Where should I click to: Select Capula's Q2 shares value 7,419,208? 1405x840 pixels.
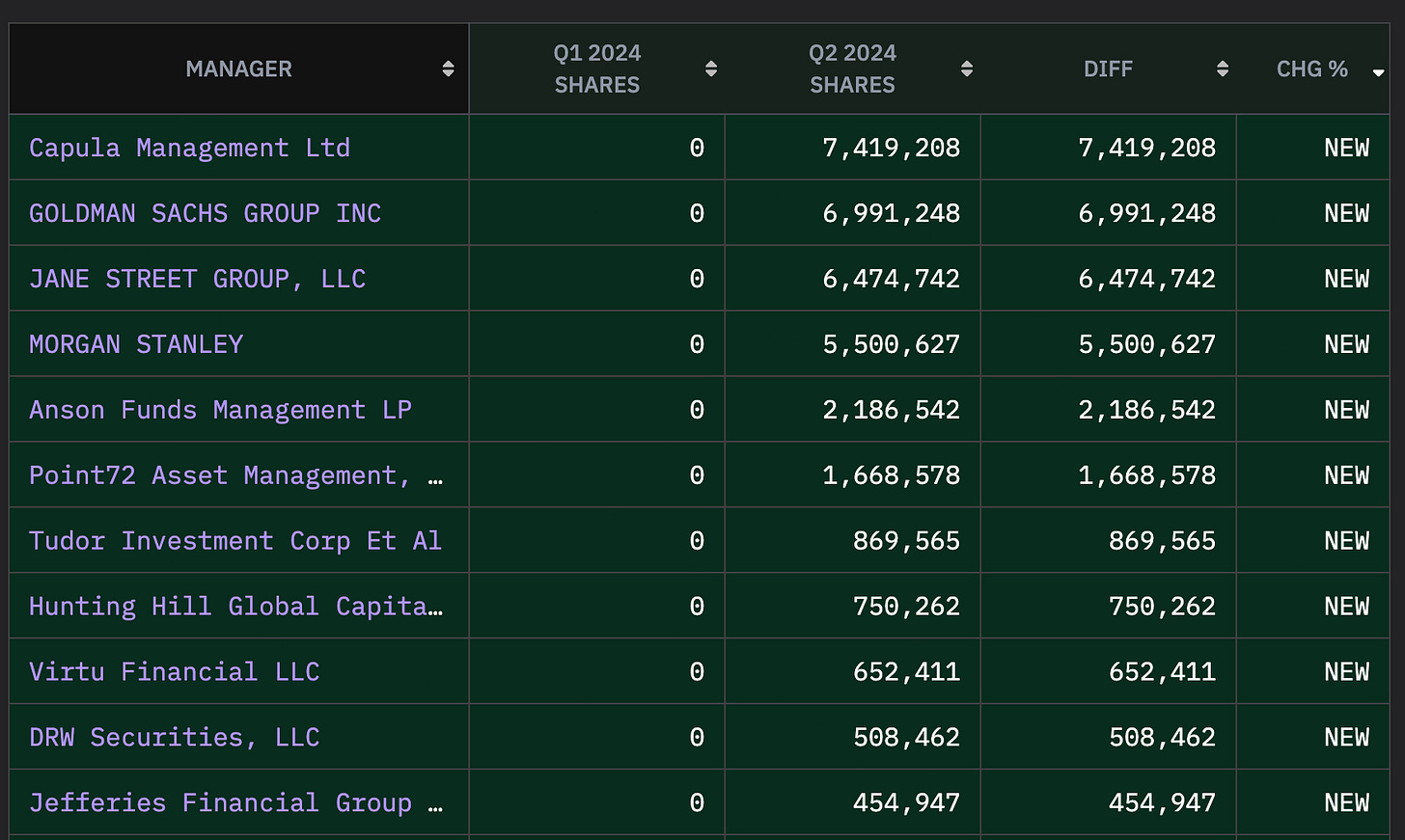coord(891,148)
